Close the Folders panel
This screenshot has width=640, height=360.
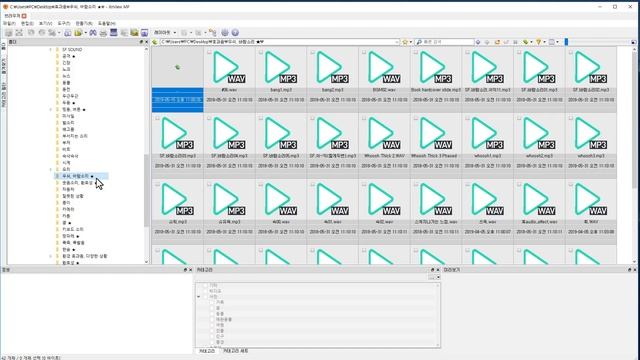pos(147,42)
